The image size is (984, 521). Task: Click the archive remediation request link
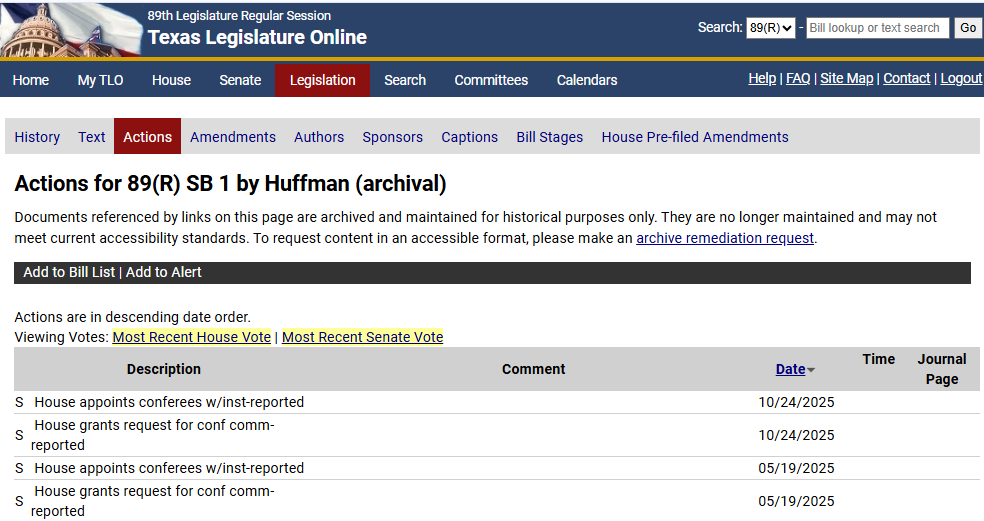coord(725,238)
